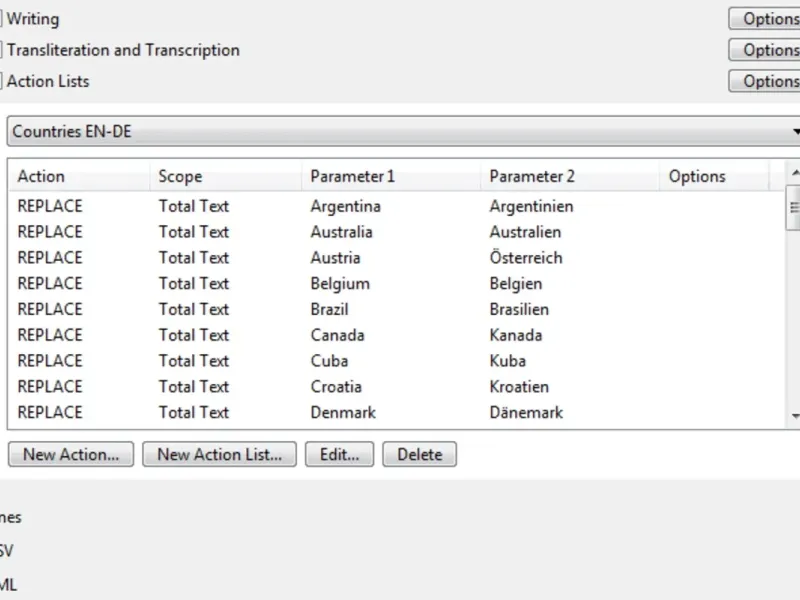Toggle the Transliteration and Transcription checkbox
Image resolution: width=800 pixels, height=600 pixels.
pos(2,50)
